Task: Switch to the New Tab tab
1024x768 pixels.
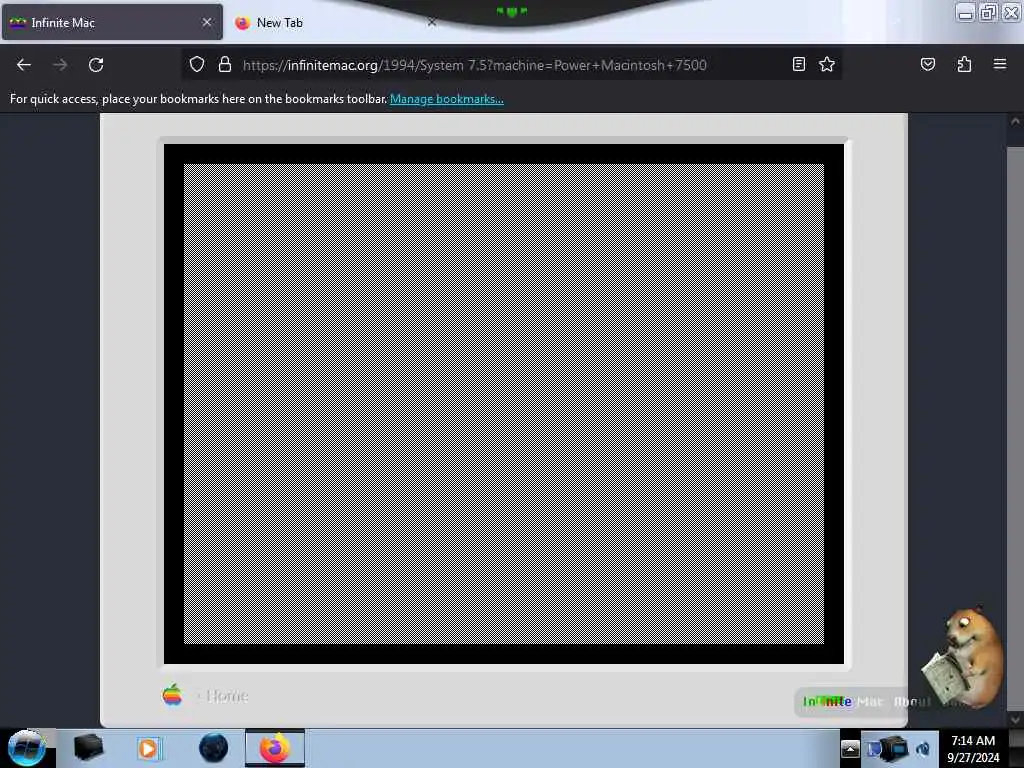Action: coord(336,22)
